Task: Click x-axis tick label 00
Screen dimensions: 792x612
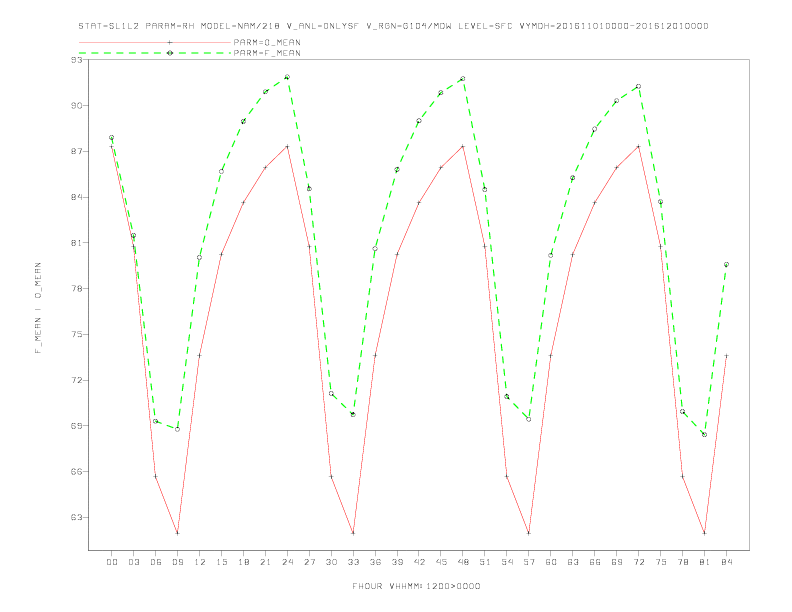Action: coord(112,562)
